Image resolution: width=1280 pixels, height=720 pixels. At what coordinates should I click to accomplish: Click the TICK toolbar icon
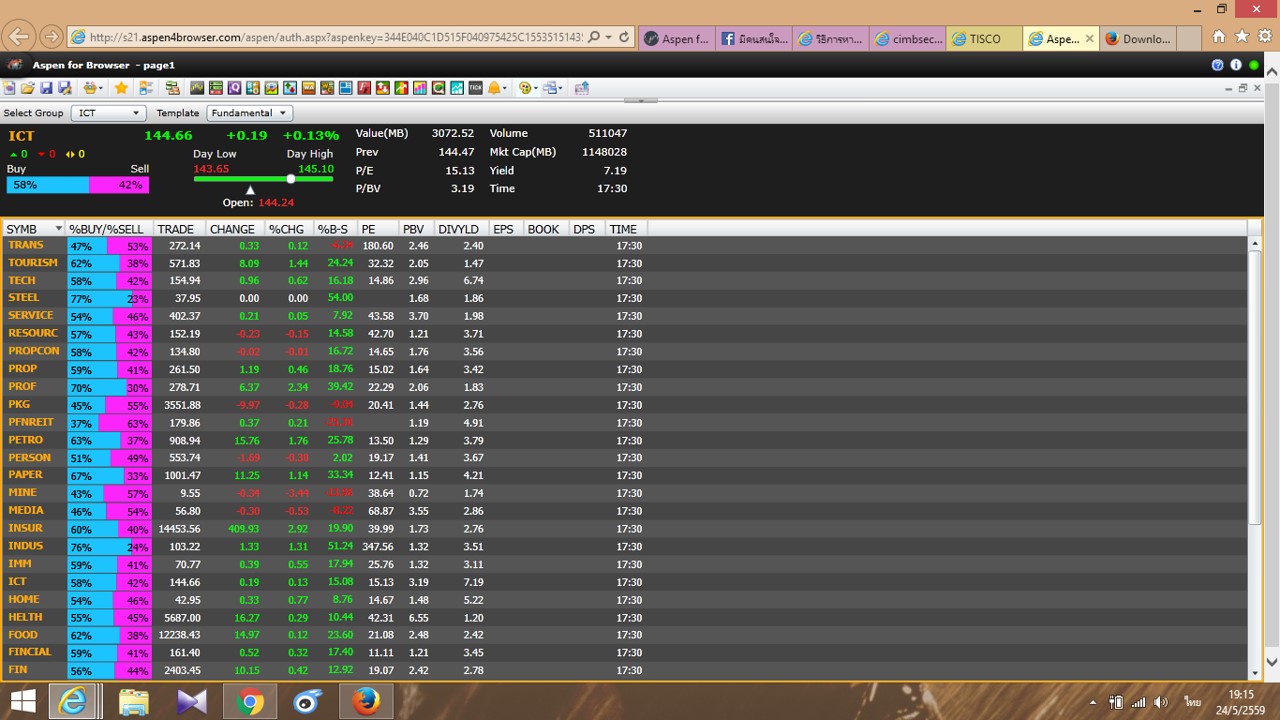tap(475, 88)
